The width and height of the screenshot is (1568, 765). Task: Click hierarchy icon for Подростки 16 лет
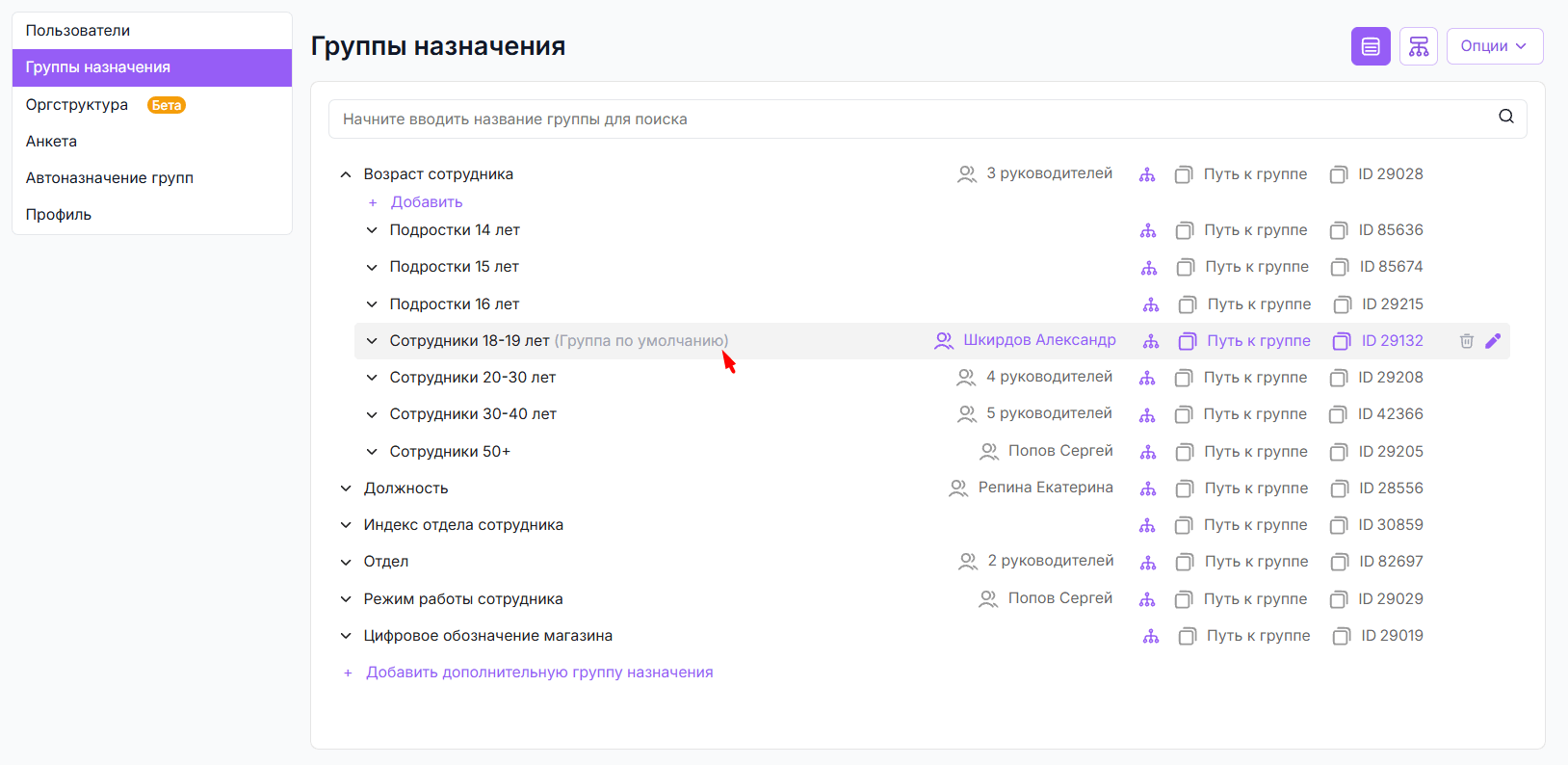[1151, 305]
